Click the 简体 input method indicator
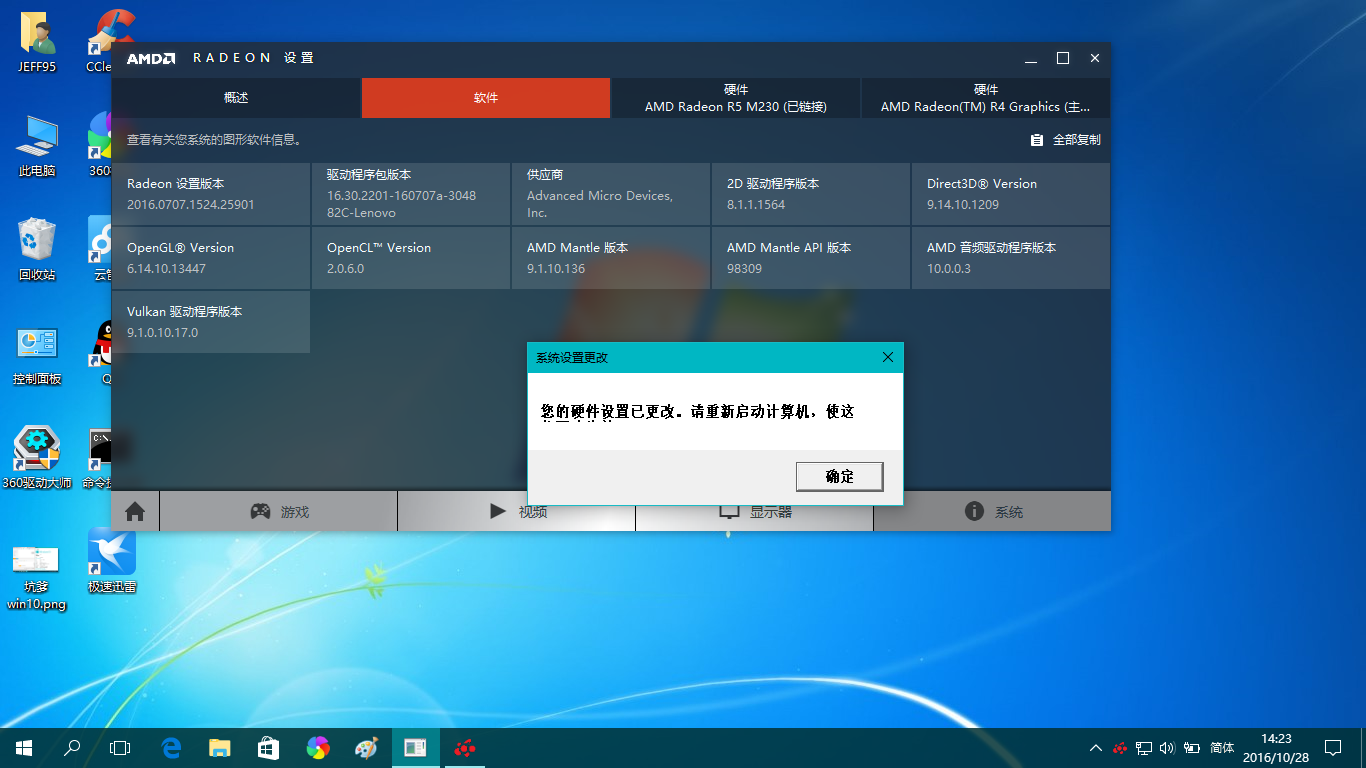Viewport: 1366px width, 768px height. click(1222, 748)
